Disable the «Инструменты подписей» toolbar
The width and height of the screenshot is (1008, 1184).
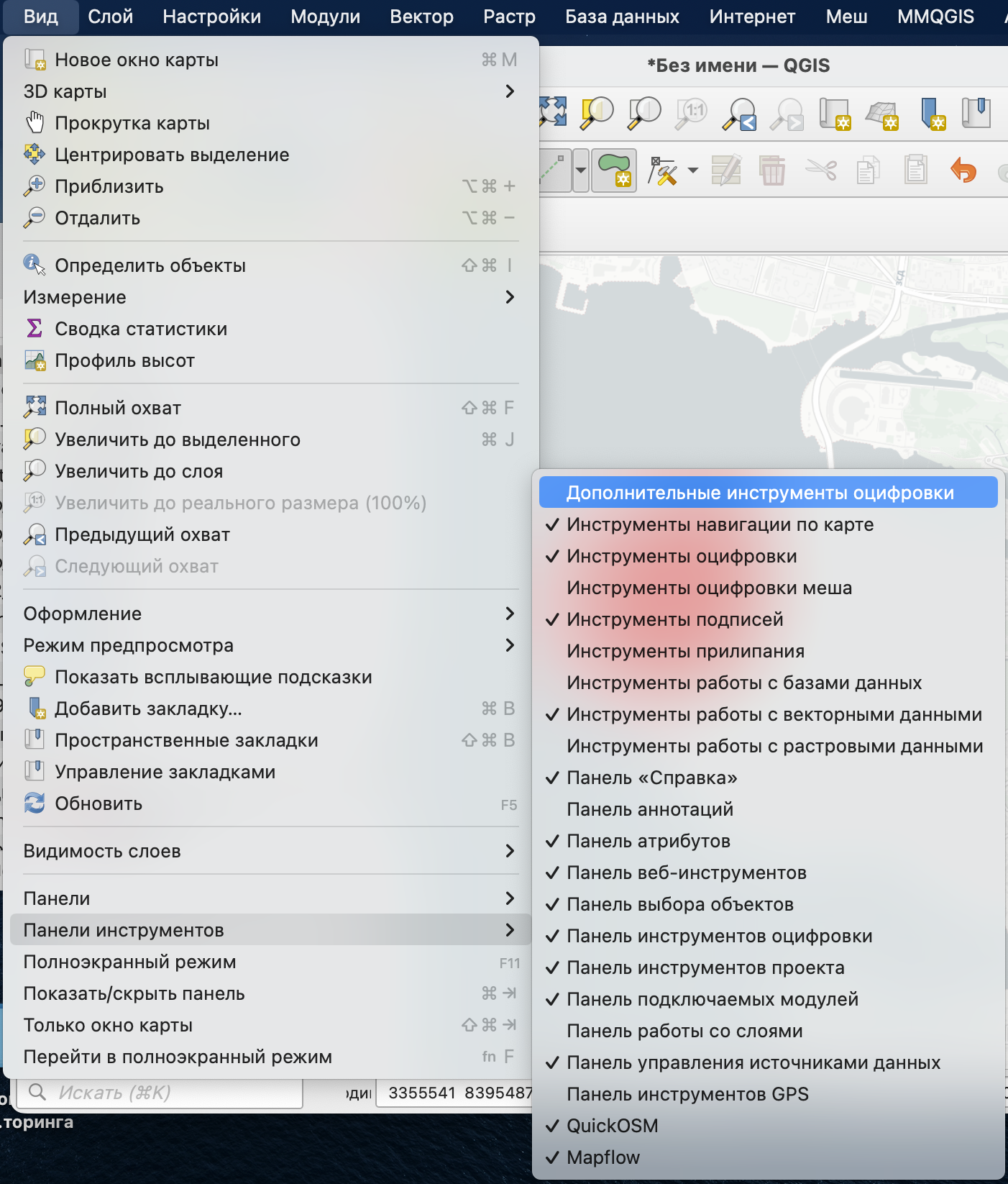674,619
